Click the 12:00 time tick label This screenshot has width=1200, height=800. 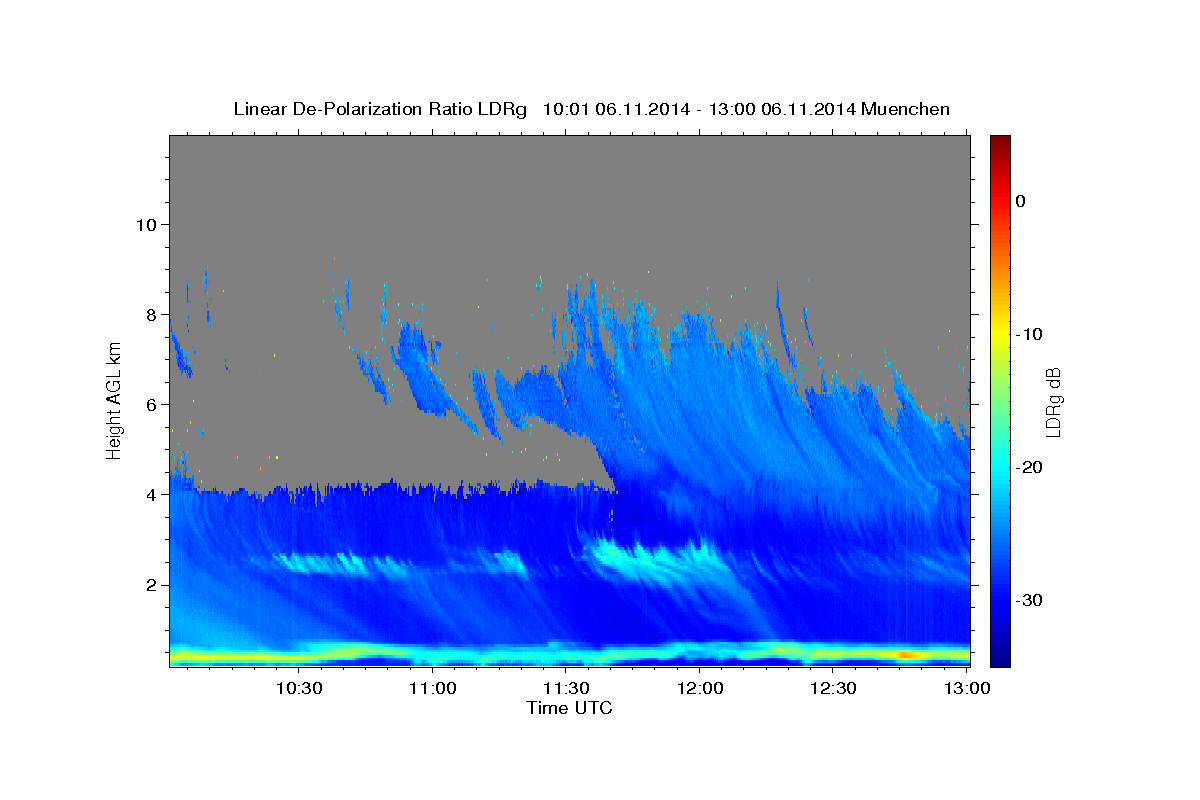[700, 688]
